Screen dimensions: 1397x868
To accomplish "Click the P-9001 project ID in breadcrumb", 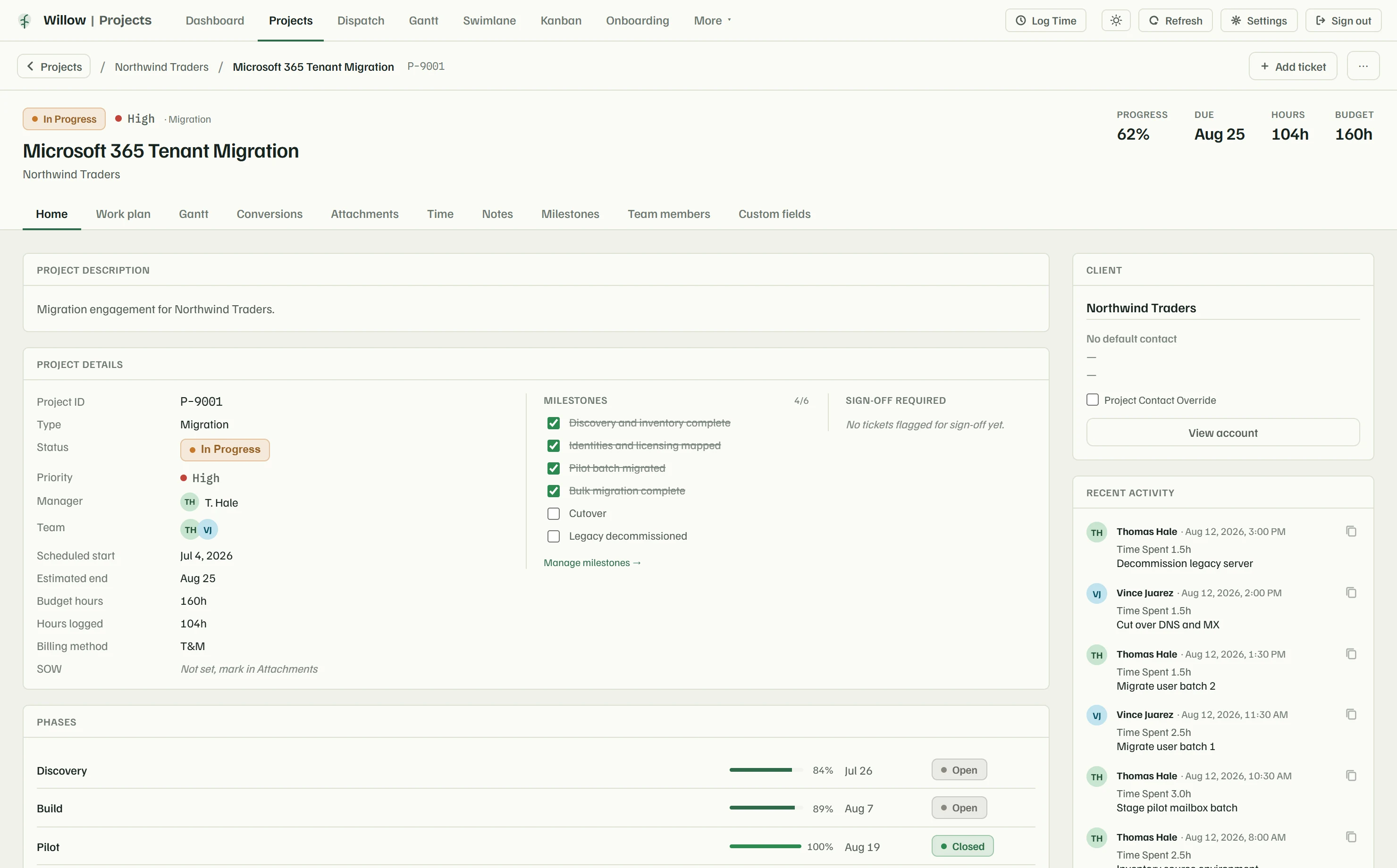I will click(426, 67).
